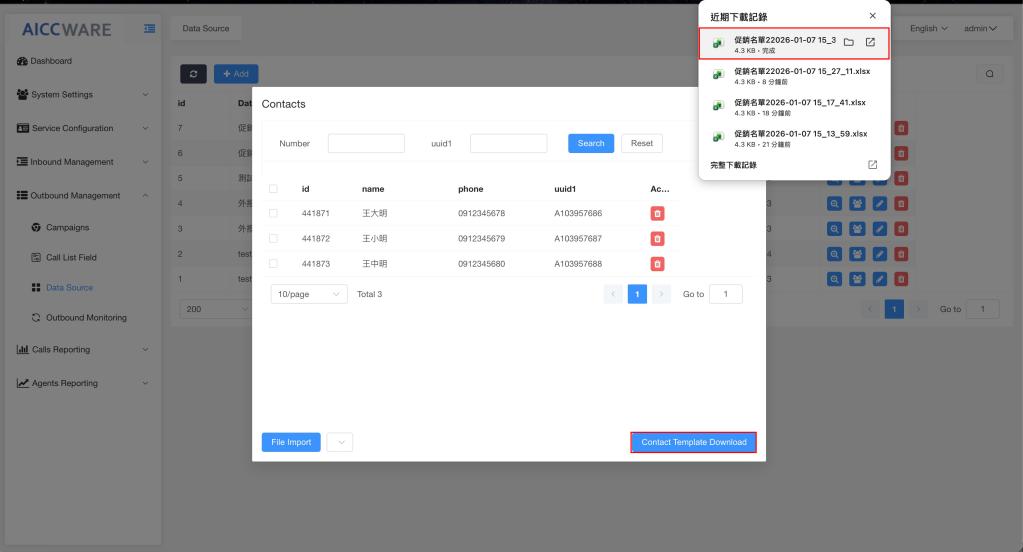Viewport: 1023px width, 552px height.
Task: Click the Add button in the toolbar
Action: tap(236, 74)
